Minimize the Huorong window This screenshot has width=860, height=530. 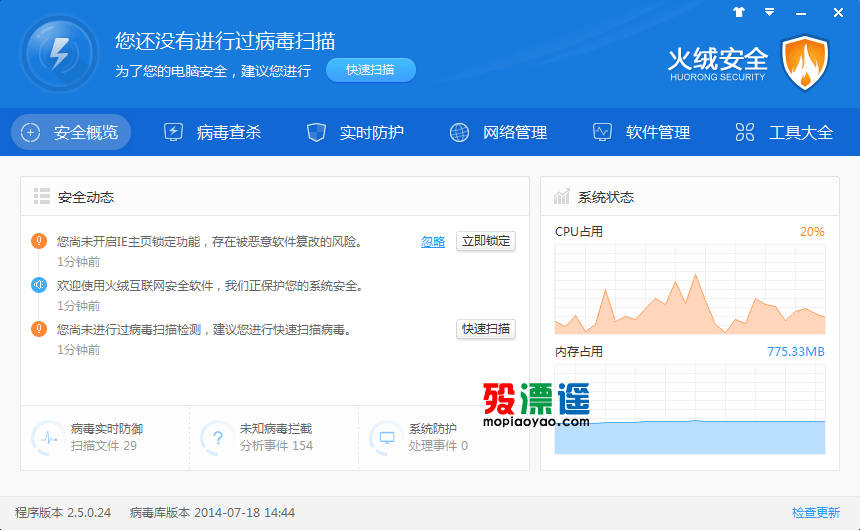(x=801, y=13)
